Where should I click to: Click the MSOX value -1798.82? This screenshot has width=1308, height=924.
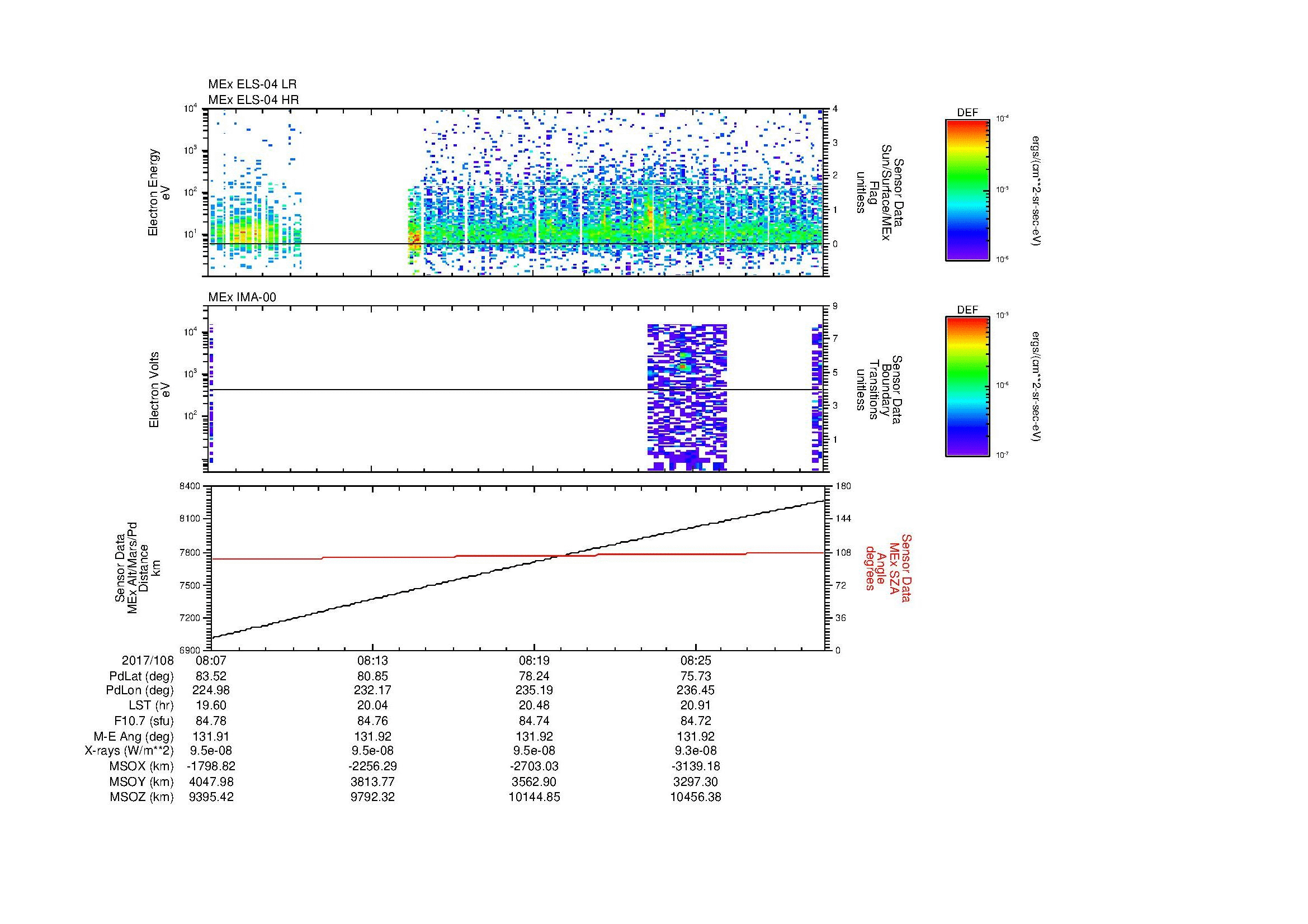pos(211,766)
